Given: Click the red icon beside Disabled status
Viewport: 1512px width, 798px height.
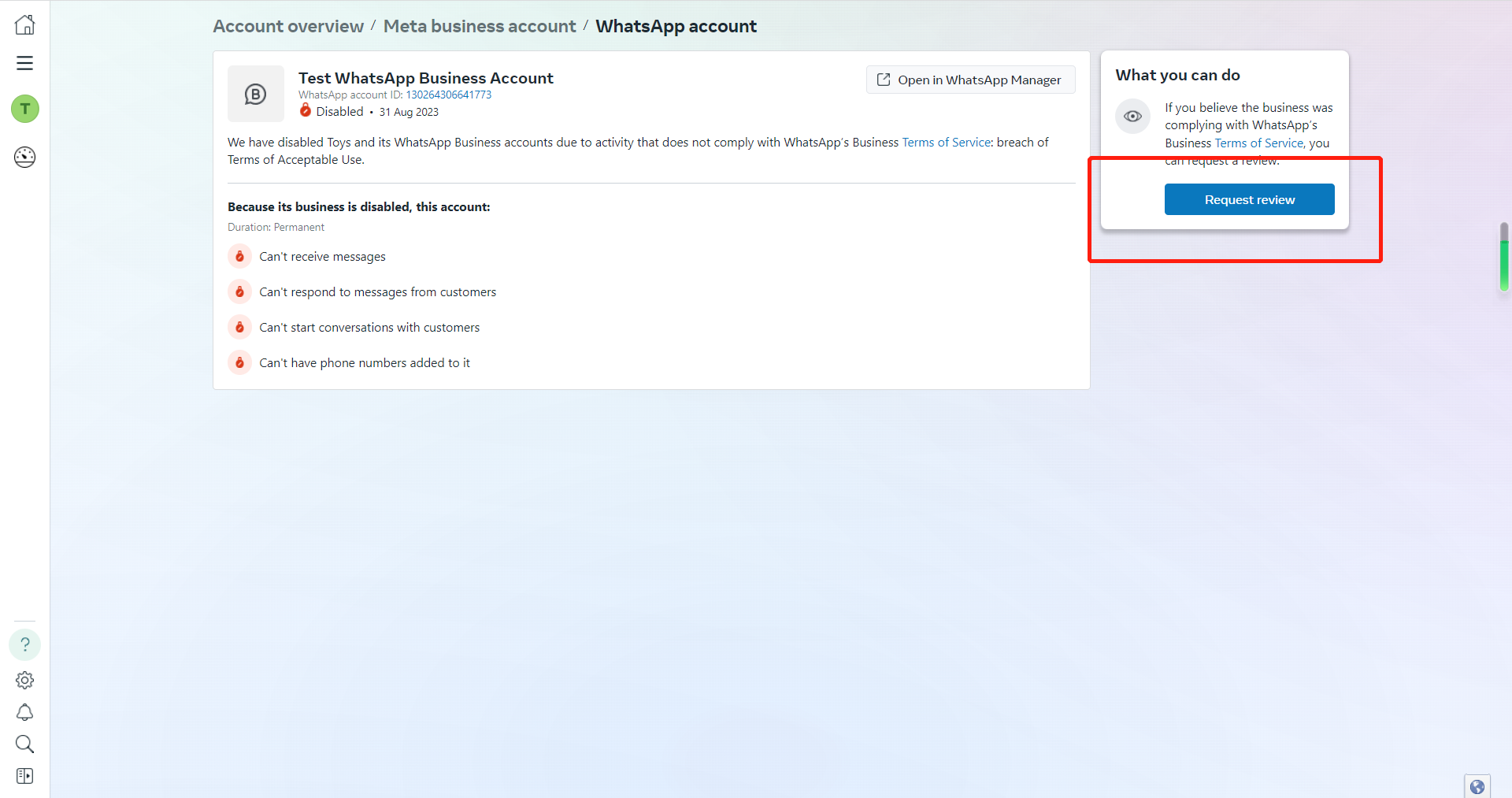Looking at the screenshot, I should coord(306,111).
